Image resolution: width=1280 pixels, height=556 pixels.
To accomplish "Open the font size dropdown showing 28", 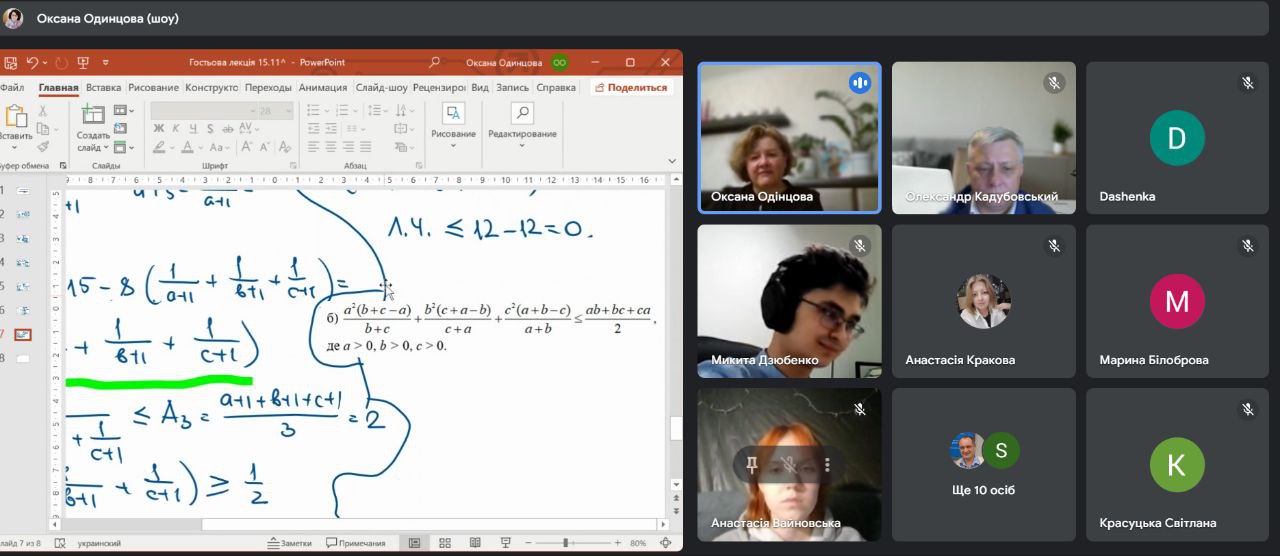I will (288, 111).
